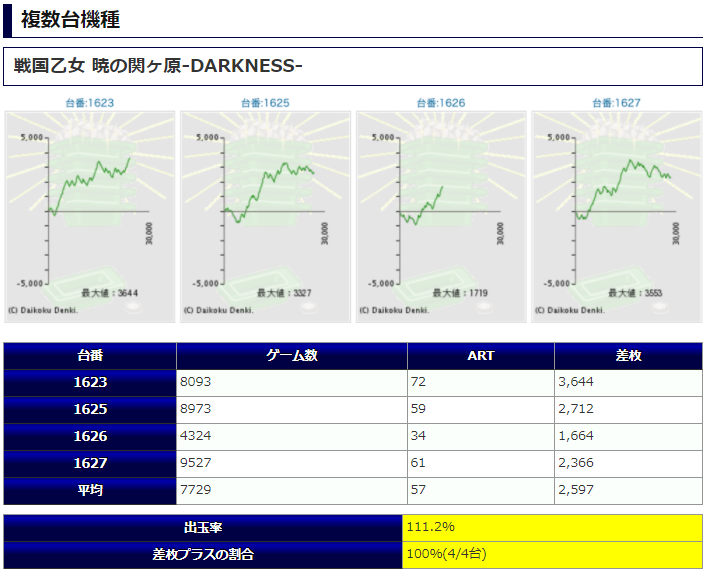Click the yellow 111.2% 出玉率 value cell
The height and width of the screenshot is (572, 705).
(552, 527)
